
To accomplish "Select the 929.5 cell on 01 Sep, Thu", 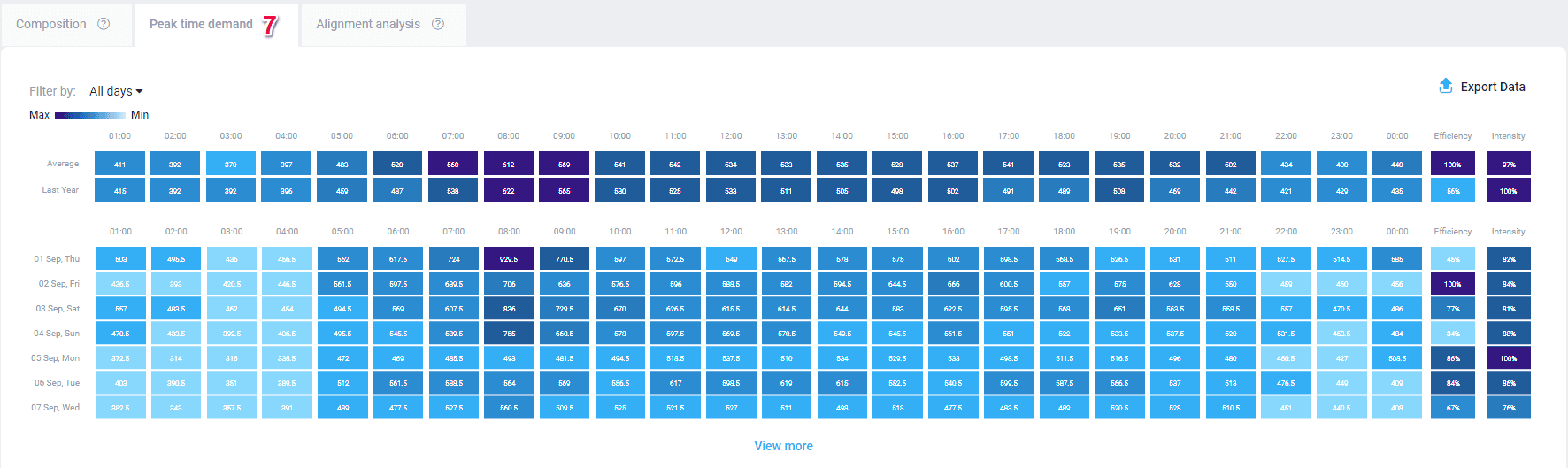I will coord(509,259).
